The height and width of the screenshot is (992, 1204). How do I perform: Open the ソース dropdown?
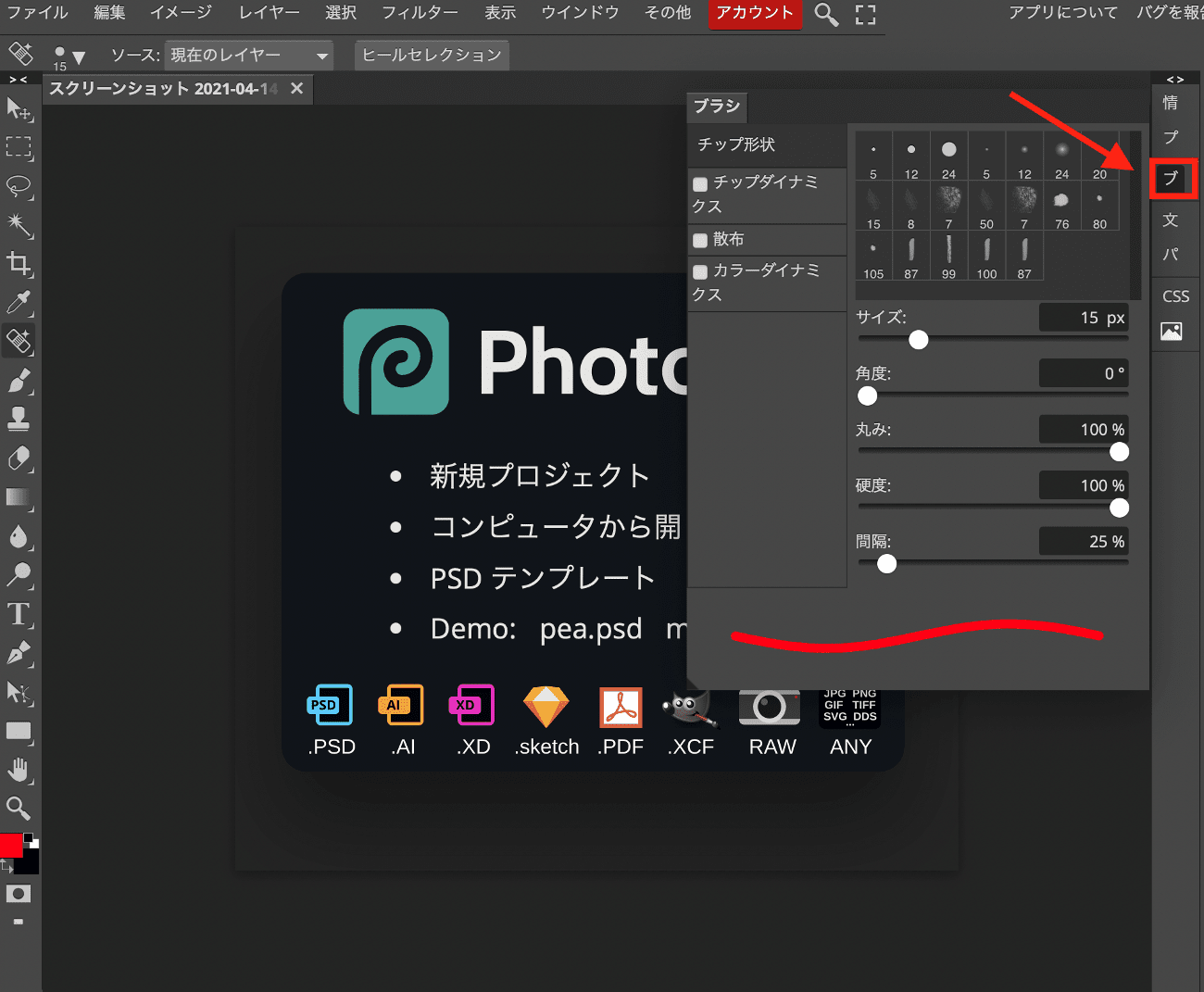248,56
